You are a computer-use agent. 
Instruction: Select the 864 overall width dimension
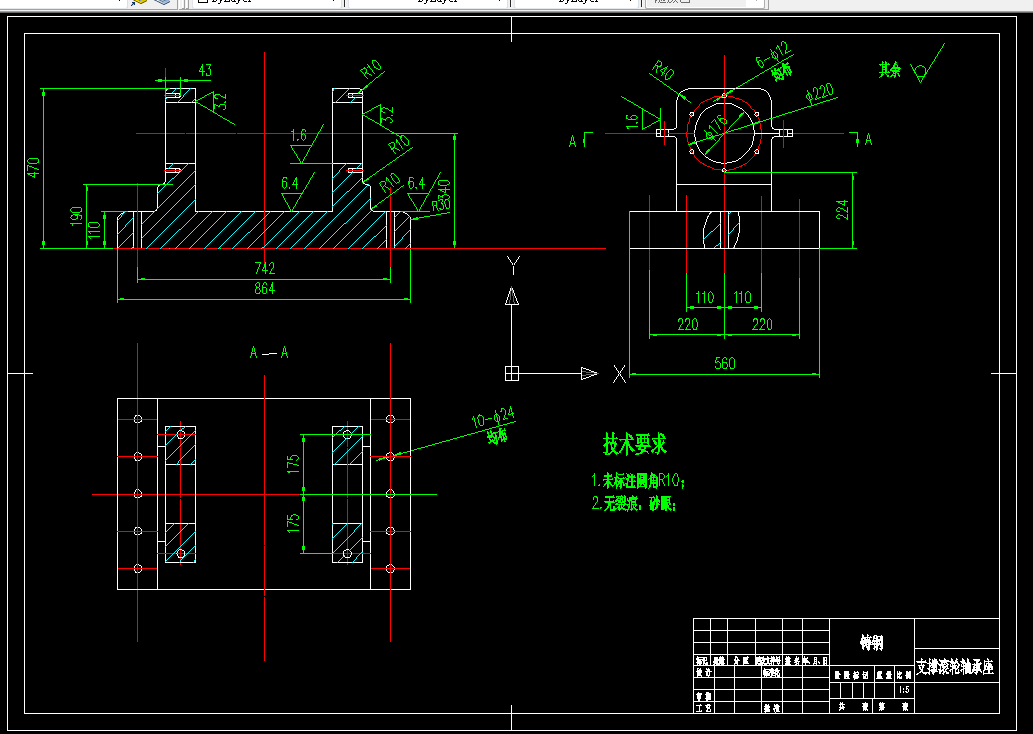click(265, 289)
